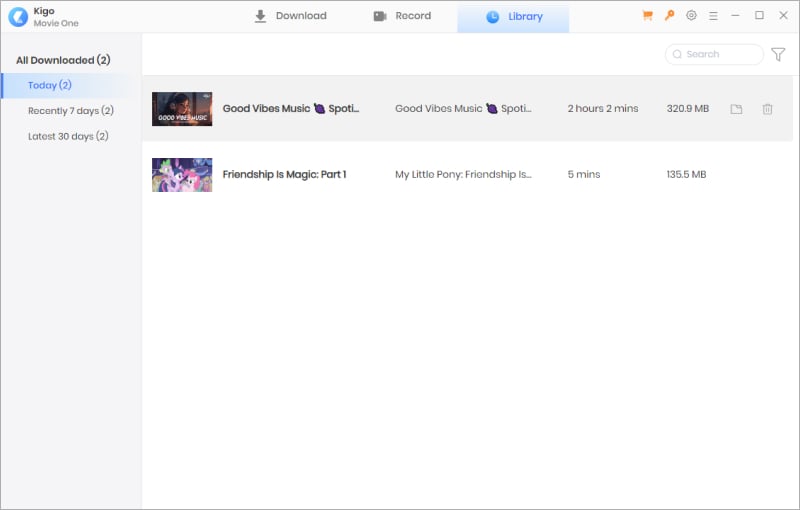Close the Kigo window

[783, 16]
